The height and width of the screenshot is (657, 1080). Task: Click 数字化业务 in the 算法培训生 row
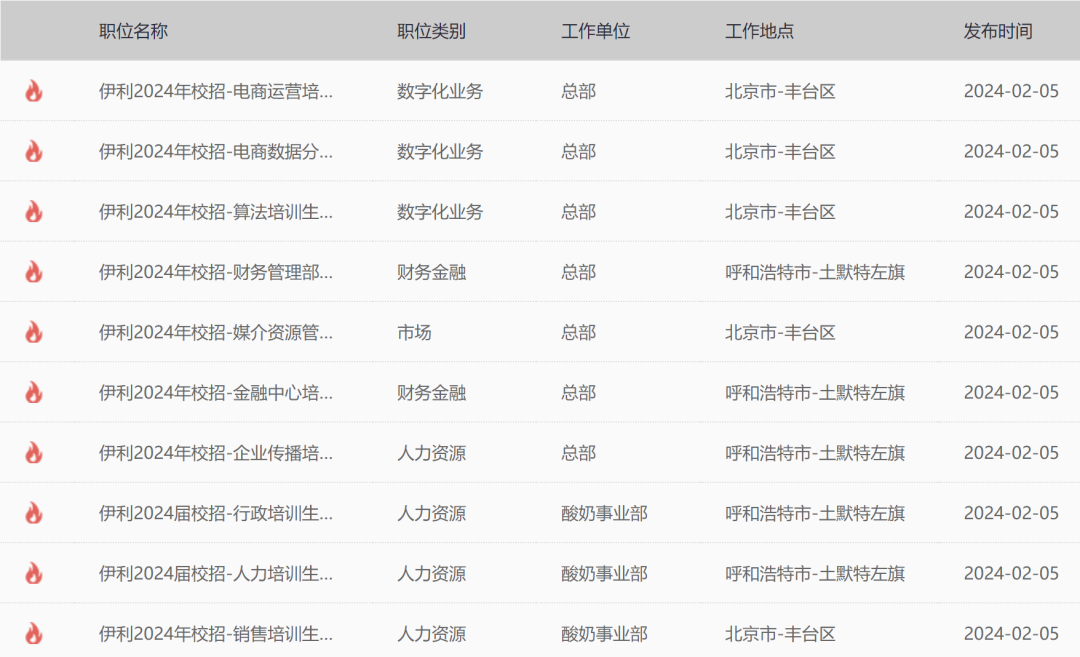point(440,211)
